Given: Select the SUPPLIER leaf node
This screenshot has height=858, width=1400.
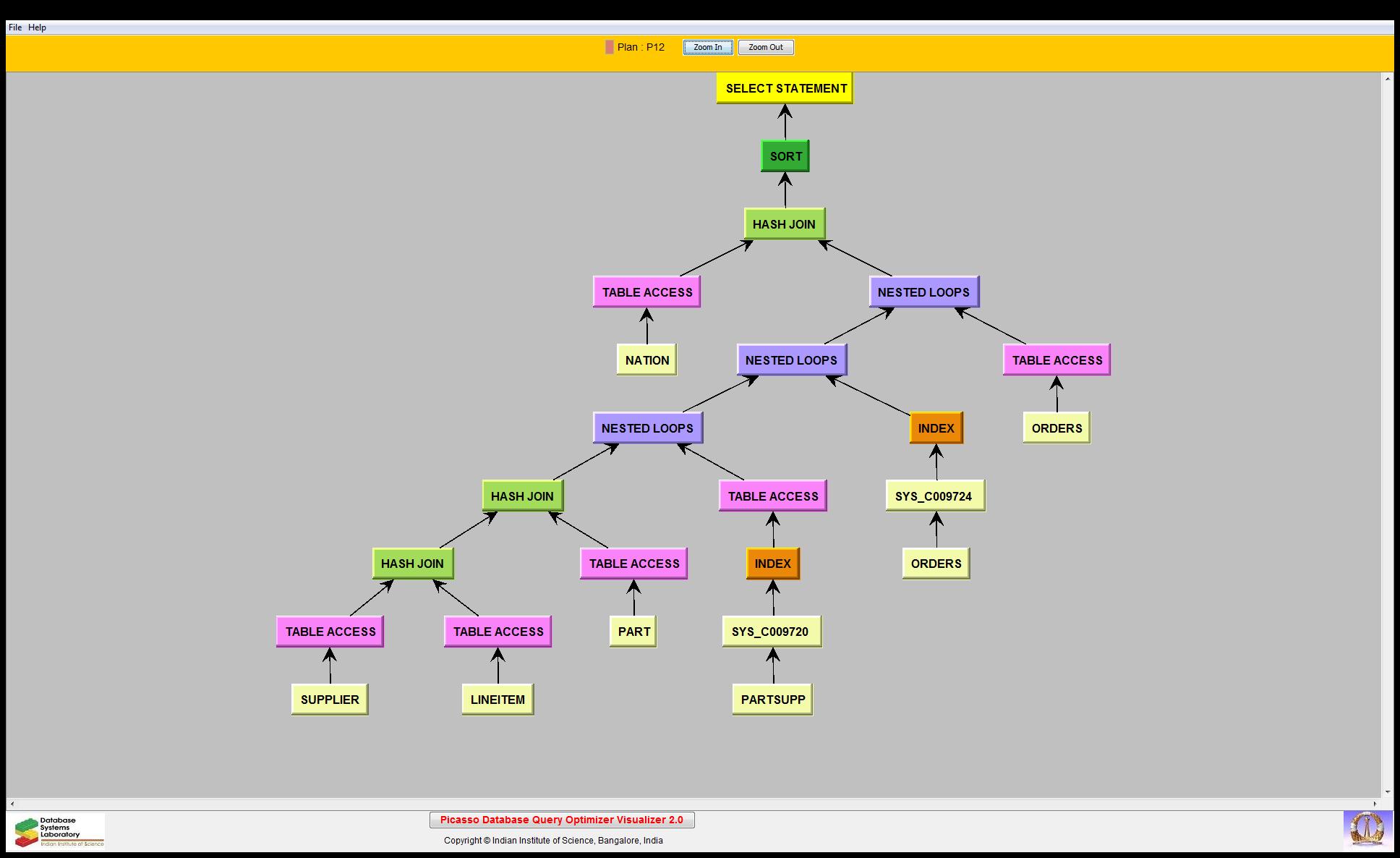Looking at the screenshot, I should 330,700.
